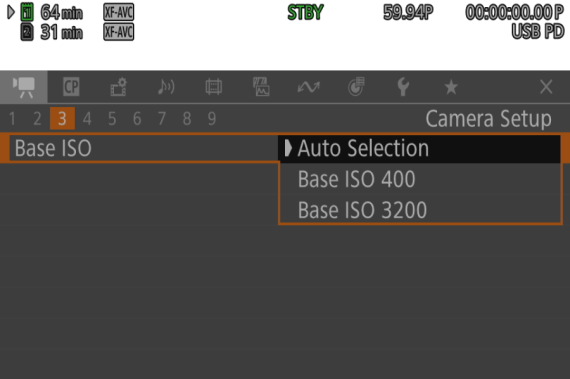Go to Camera Setup page 1
The height and width of the screenshot is (379, 570).
coord(13,119)
